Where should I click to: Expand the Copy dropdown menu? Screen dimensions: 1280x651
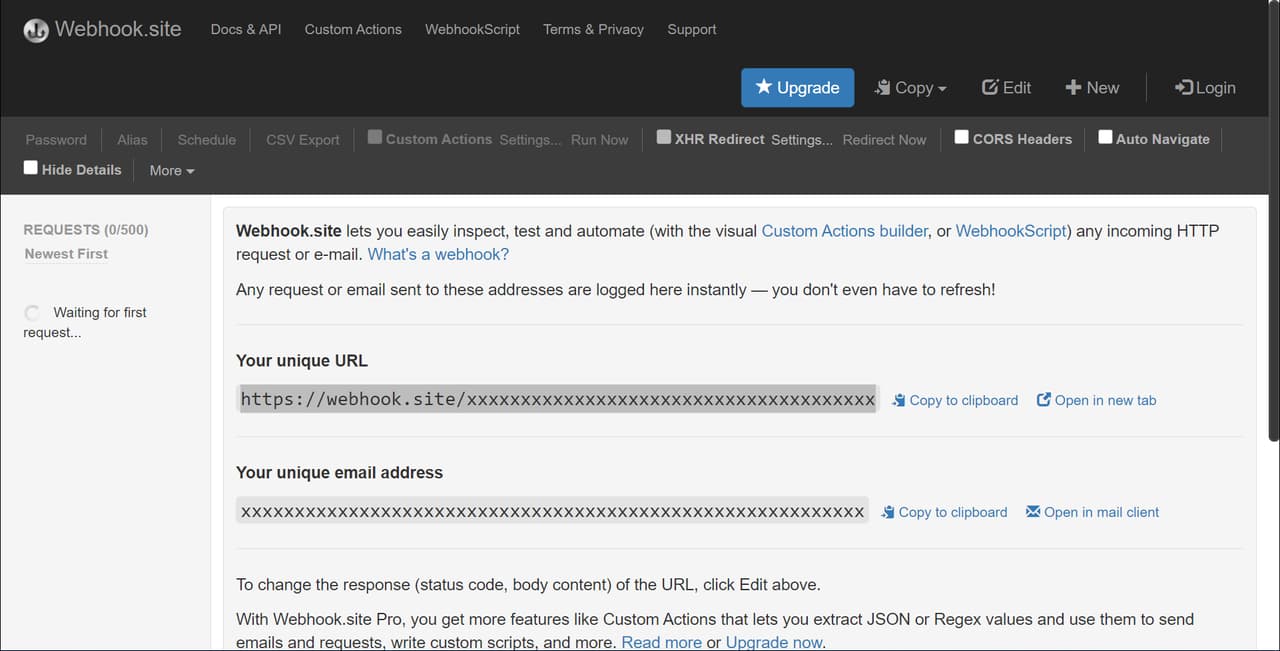(910, 87)
